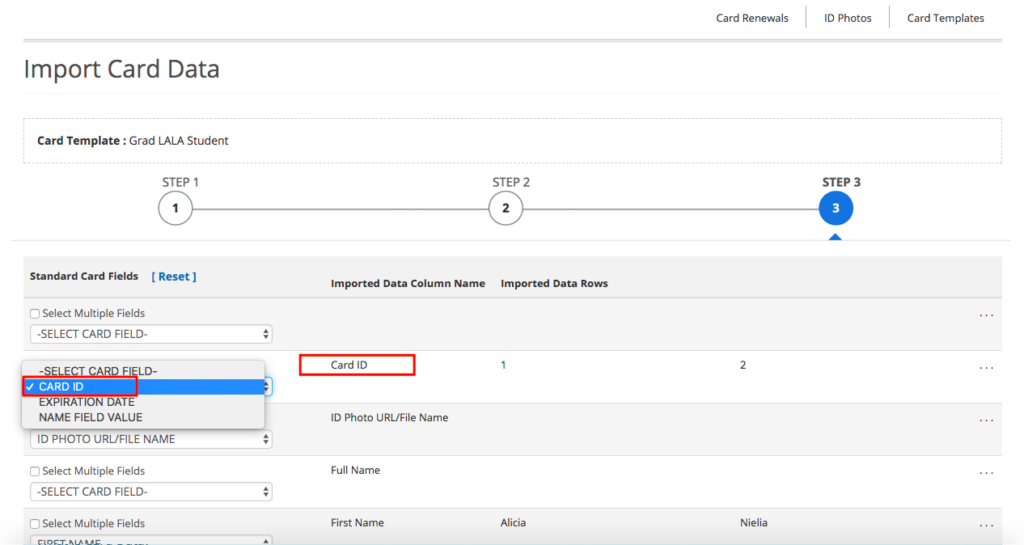Go to Step 1 circle

pos(175,208)
